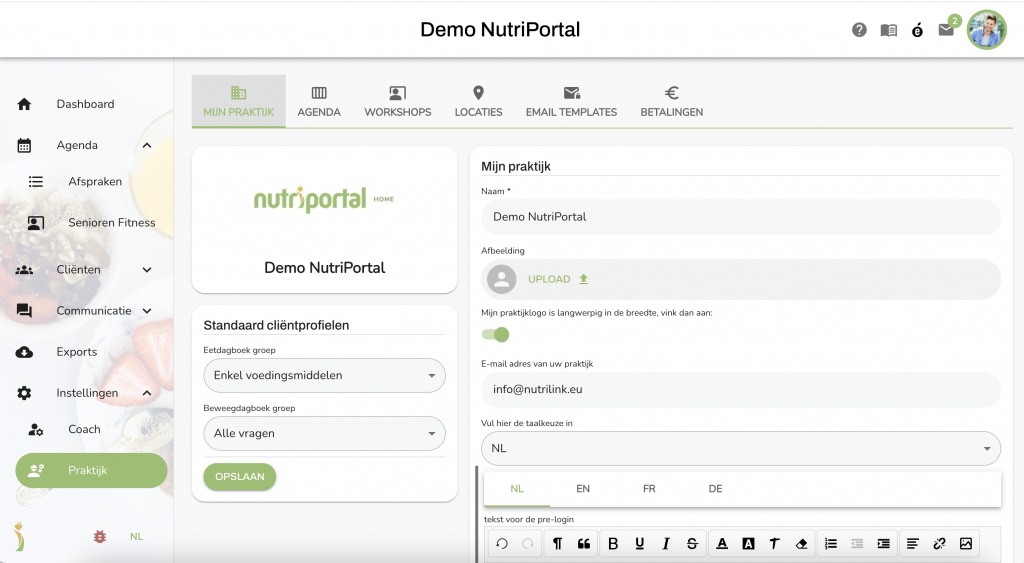Open the help question mark icon
Image resolution: width=1024 pixels, height=563 pixels.
click(x=859, y=30)
